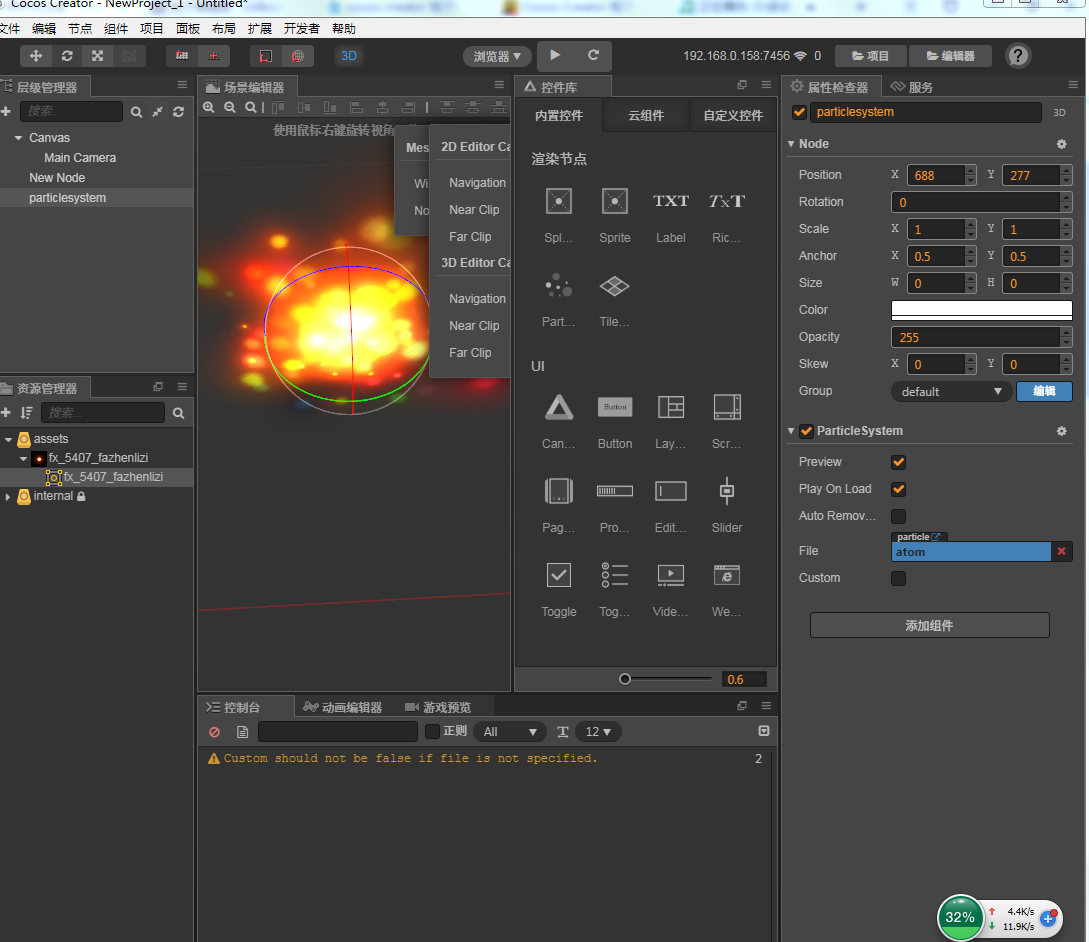This screenshot has height=942, width=1089.
Task: Click the play preview button
Action: pos(556,56)
